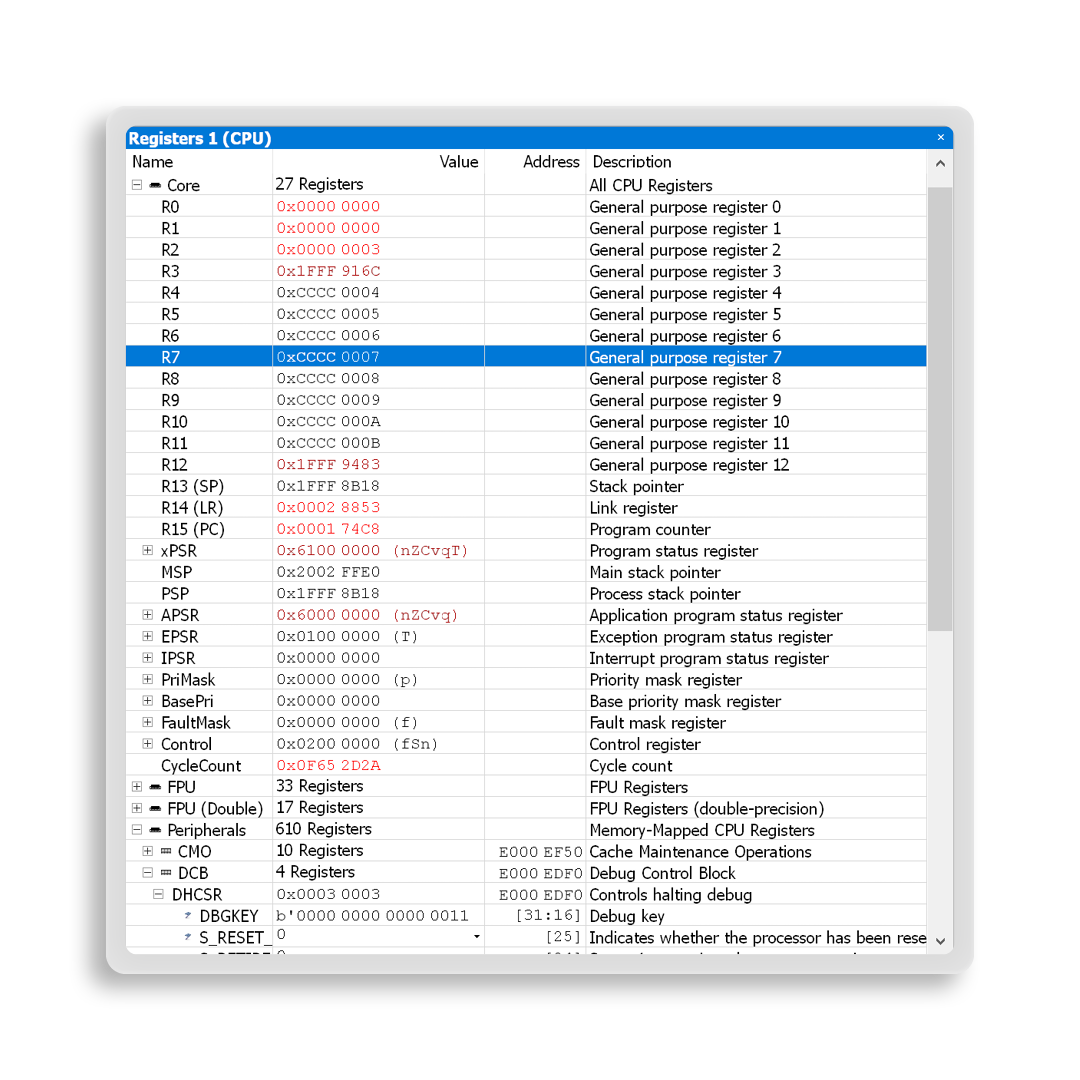Click the Peripherals chip icon
The height and width of the screenshot is (1080, 1080).
tap(155, 831)
